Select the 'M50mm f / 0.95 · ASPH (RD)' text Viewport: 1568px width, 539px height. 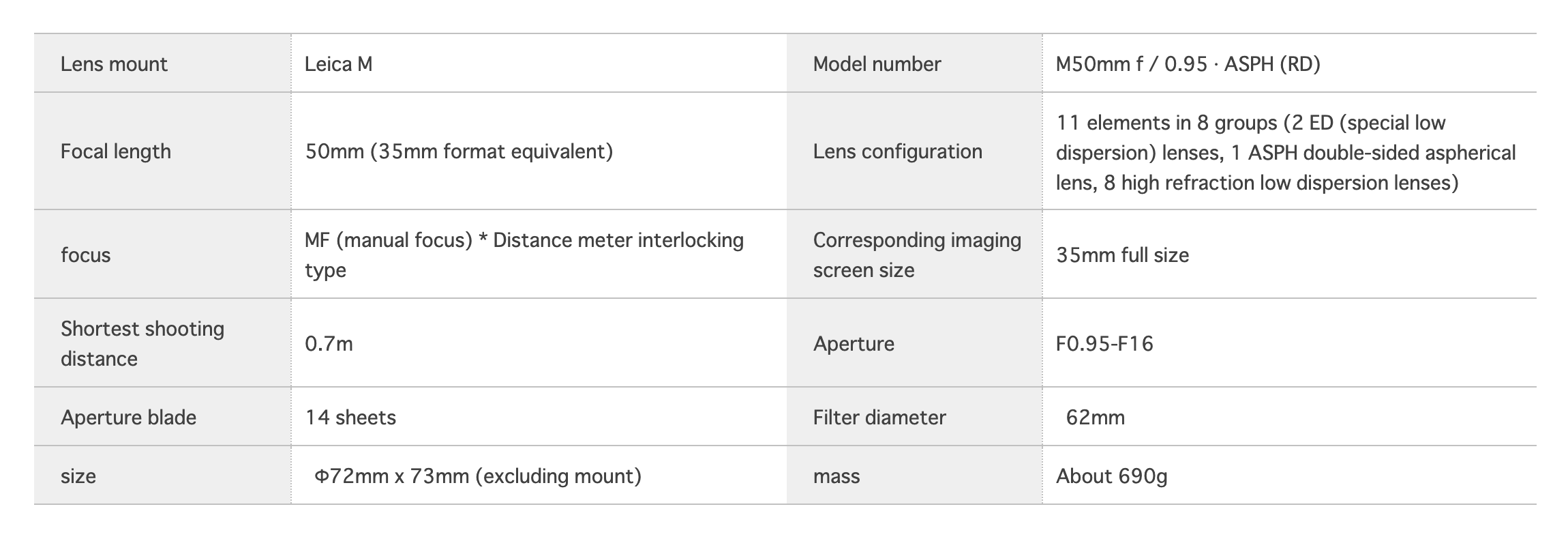coord(1188,64)
